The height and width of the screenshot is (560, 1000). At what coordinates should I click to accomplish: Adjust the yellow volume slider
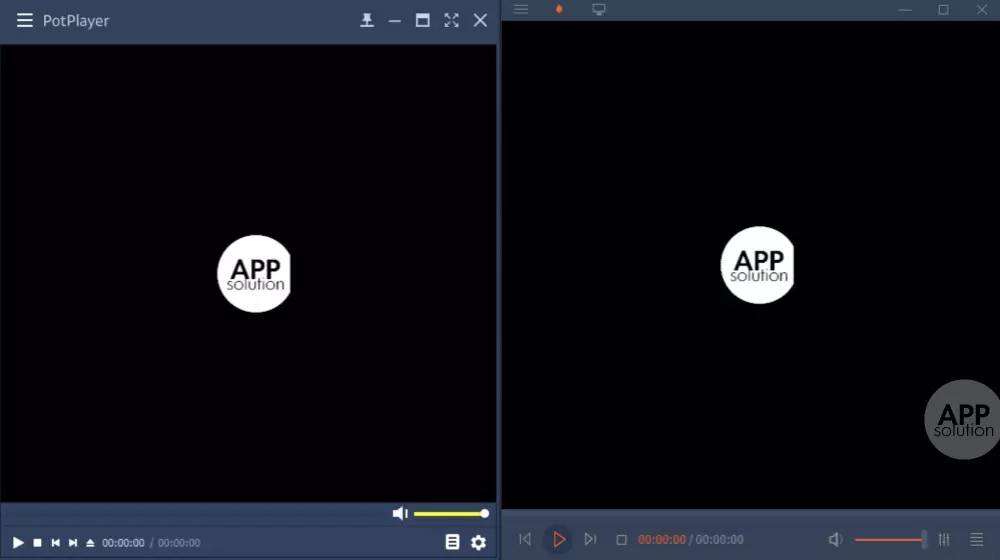[x=450, y=513]
